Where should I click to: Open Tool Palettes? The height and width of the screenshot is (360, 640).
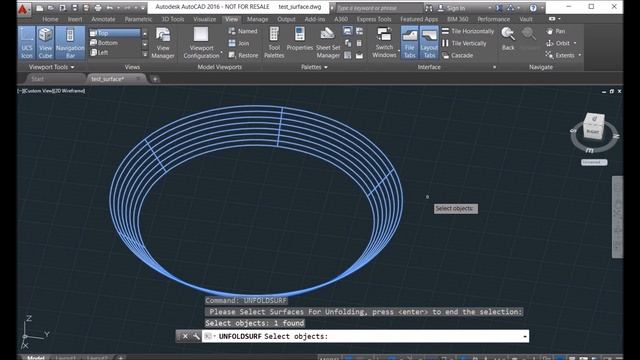click(x=274, y=43)
